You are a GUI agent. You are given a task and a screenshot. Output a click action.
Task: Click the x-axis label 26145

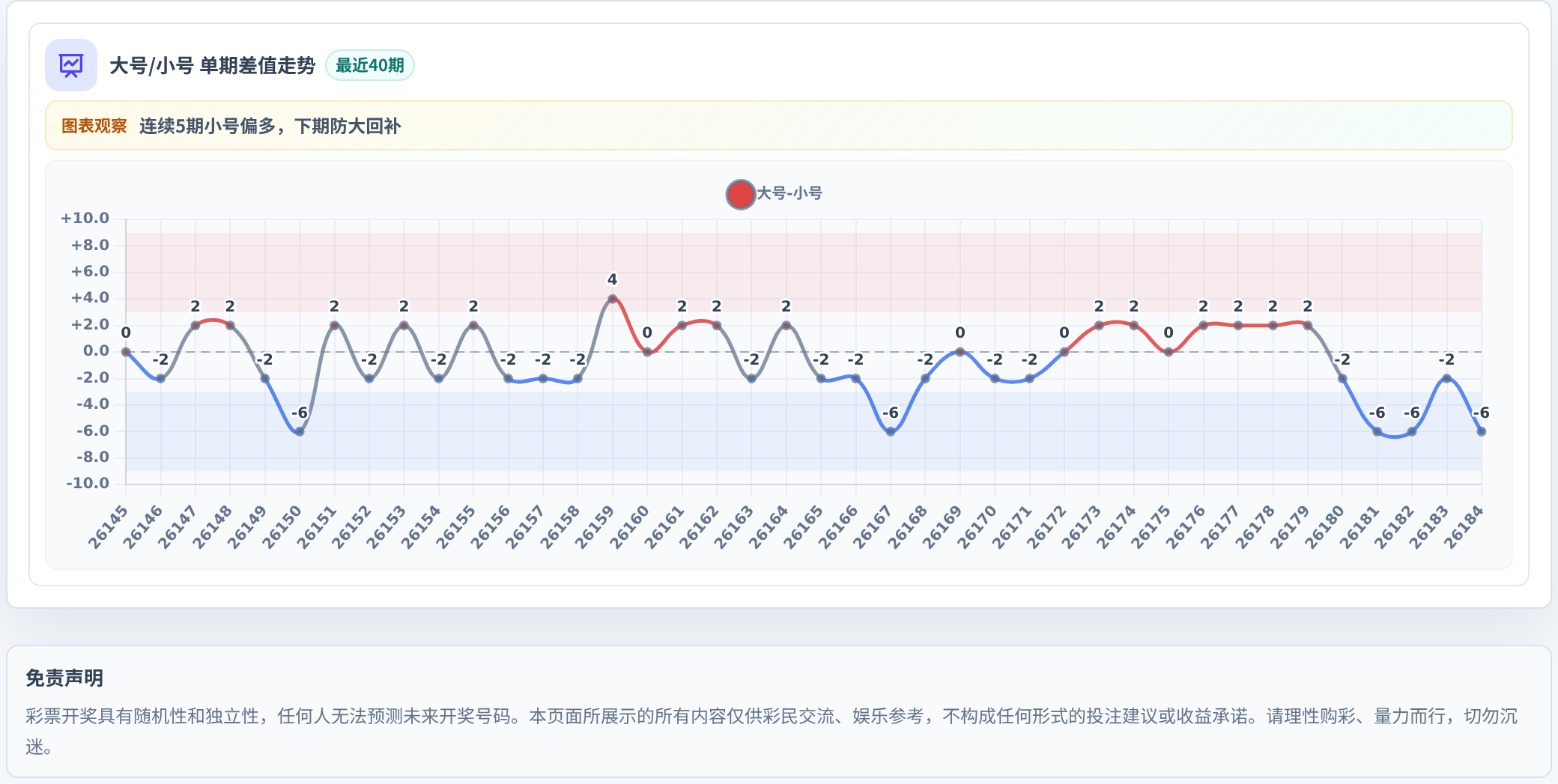point(109,526)
